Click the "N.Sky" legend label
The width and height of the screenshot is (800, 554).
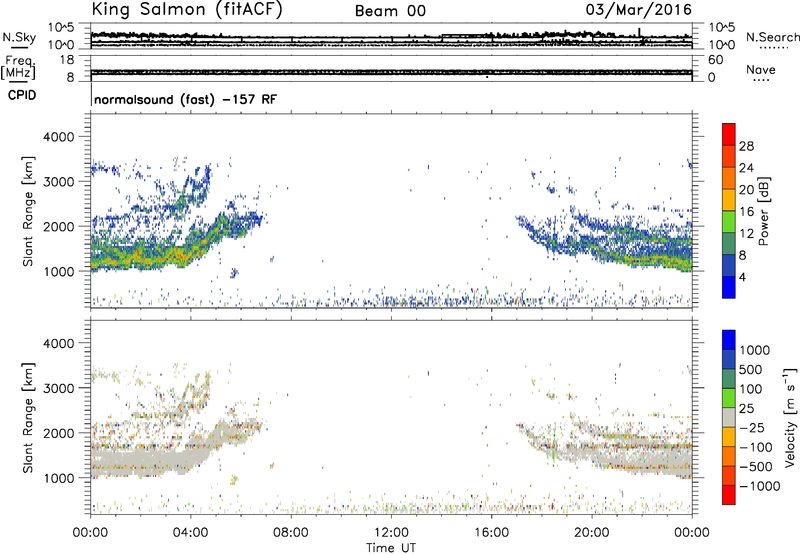click(x=19, y=37)
